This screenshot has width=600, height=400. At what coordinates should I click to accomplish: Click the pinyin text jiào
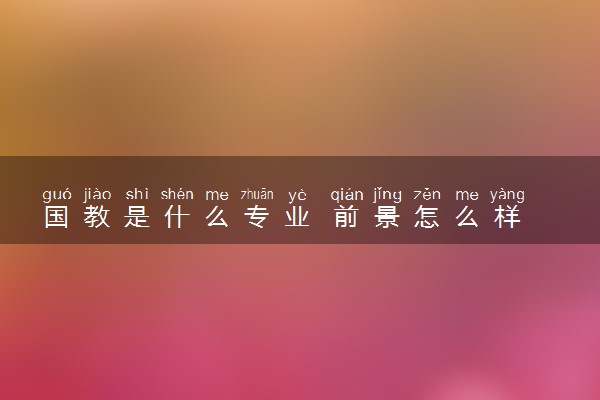point(97,194)
